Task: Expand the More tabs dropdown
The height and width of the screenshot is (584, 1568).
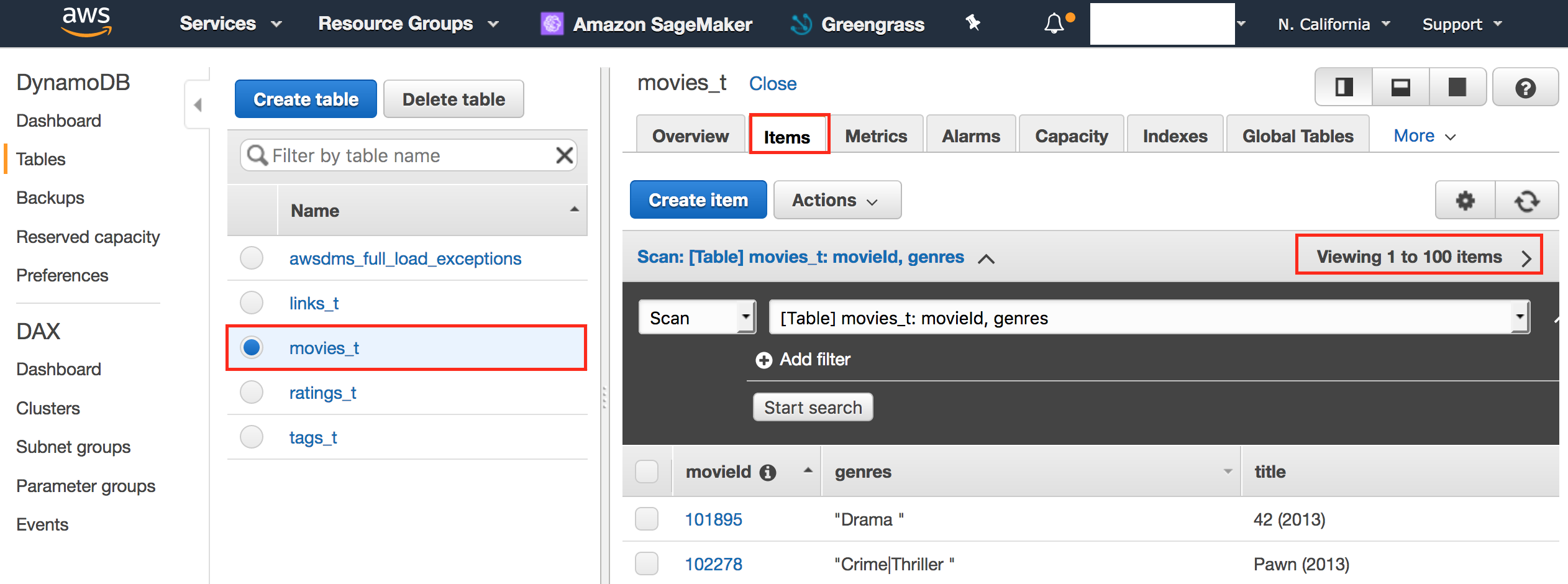Action: (x=1424, y=135)
